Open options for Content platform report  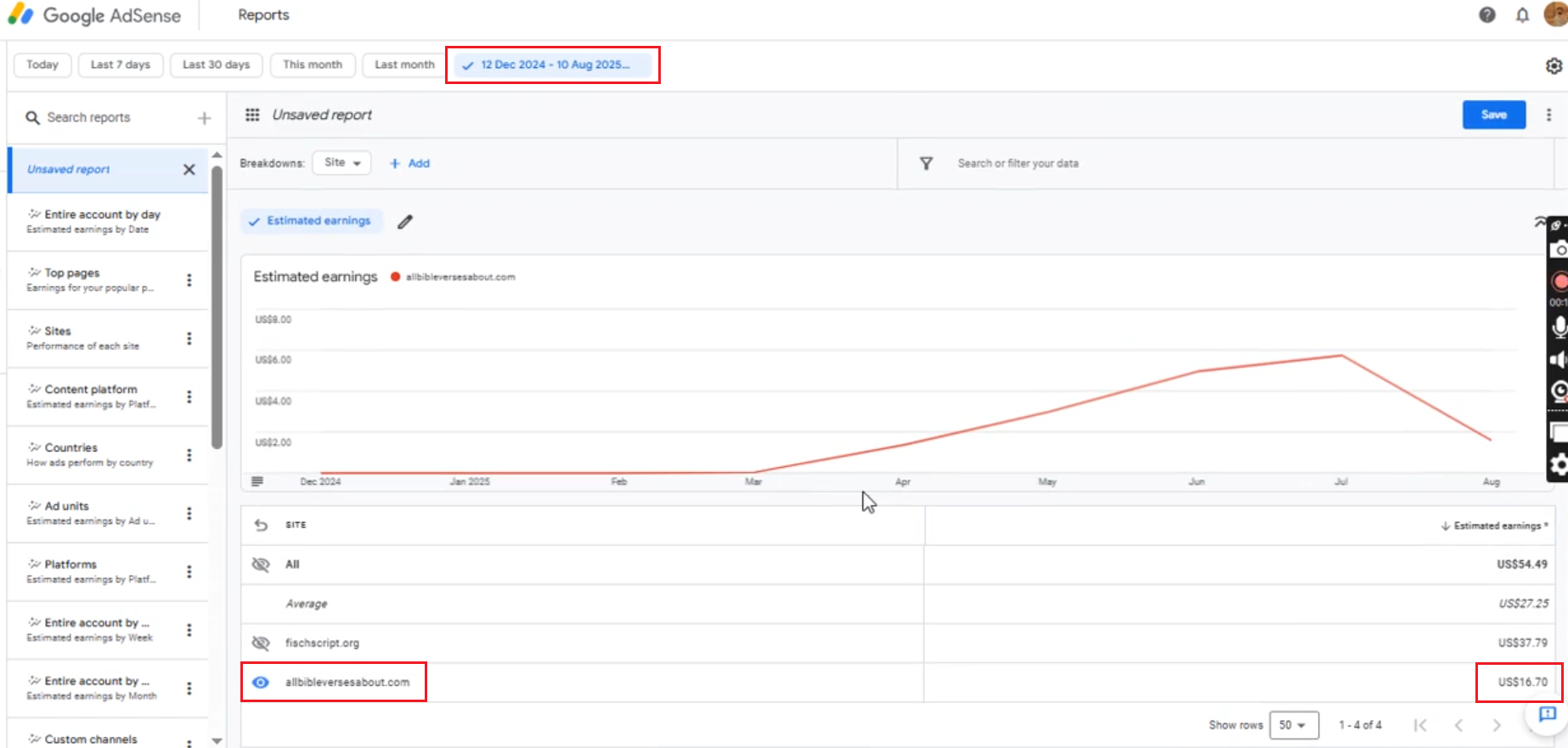click(x=189, y=396)
